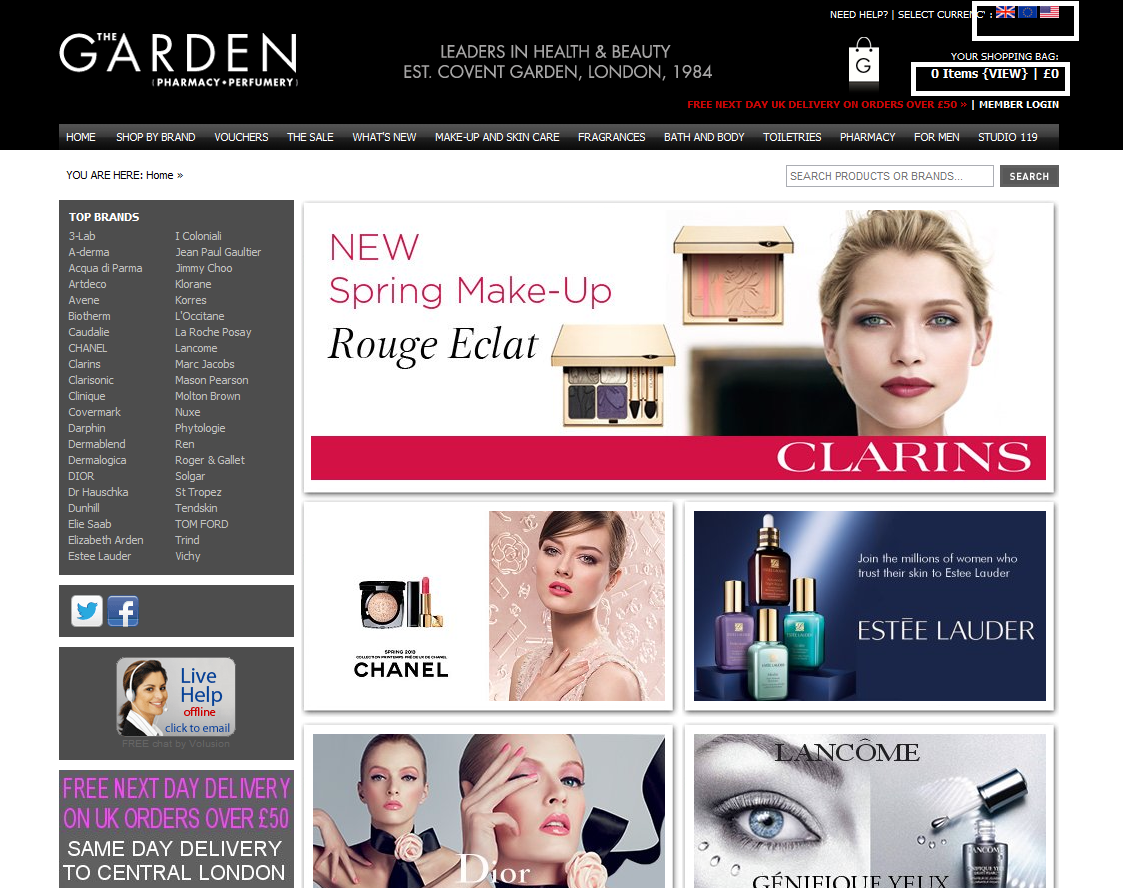Viewport: 1123px width, 888px height.
Task: Select Jean Paul Gaultier brand
Action: 218,252
